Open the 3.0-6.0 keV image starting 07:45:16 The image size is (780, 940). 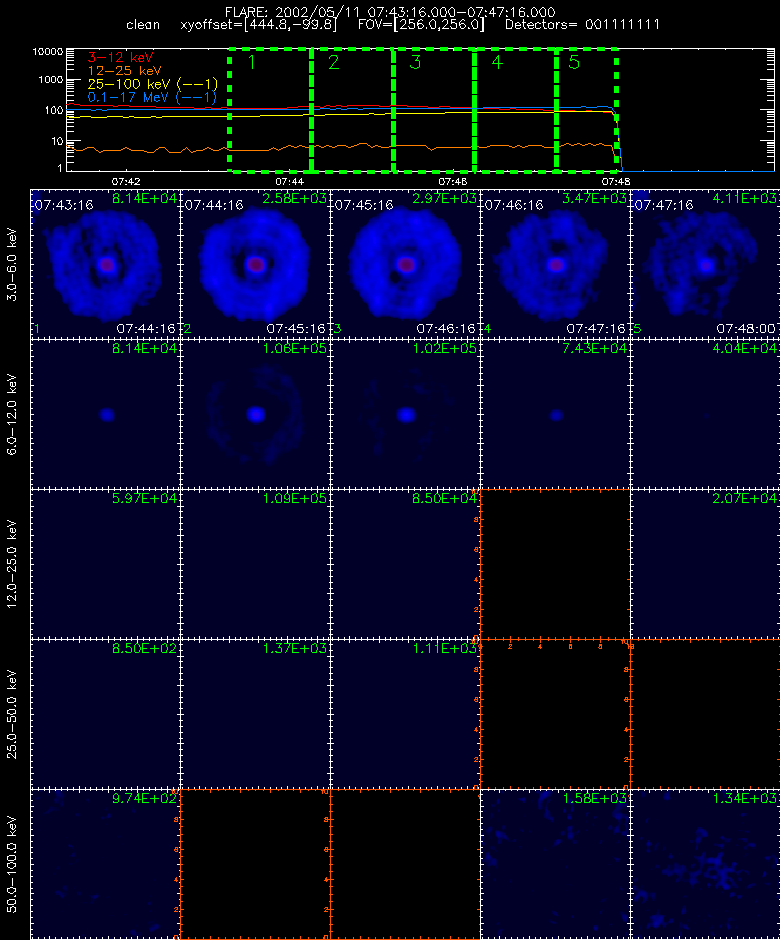(405, 264)
